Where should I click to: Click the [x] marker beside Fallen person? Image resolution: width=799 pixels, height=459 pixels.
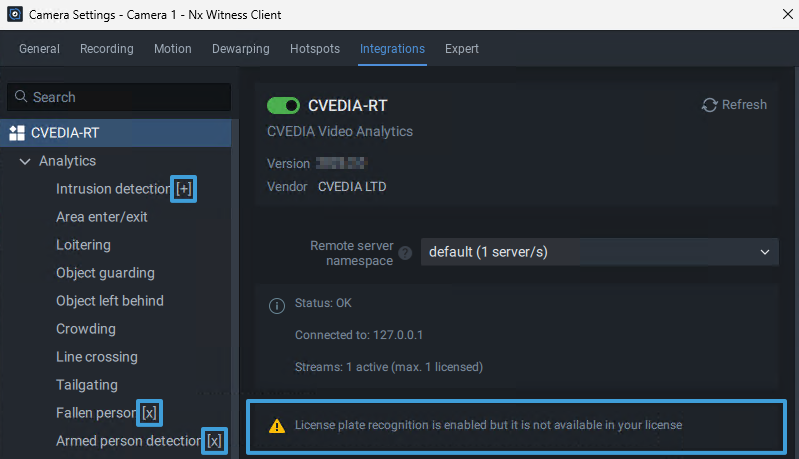click(x=149, y=412)
